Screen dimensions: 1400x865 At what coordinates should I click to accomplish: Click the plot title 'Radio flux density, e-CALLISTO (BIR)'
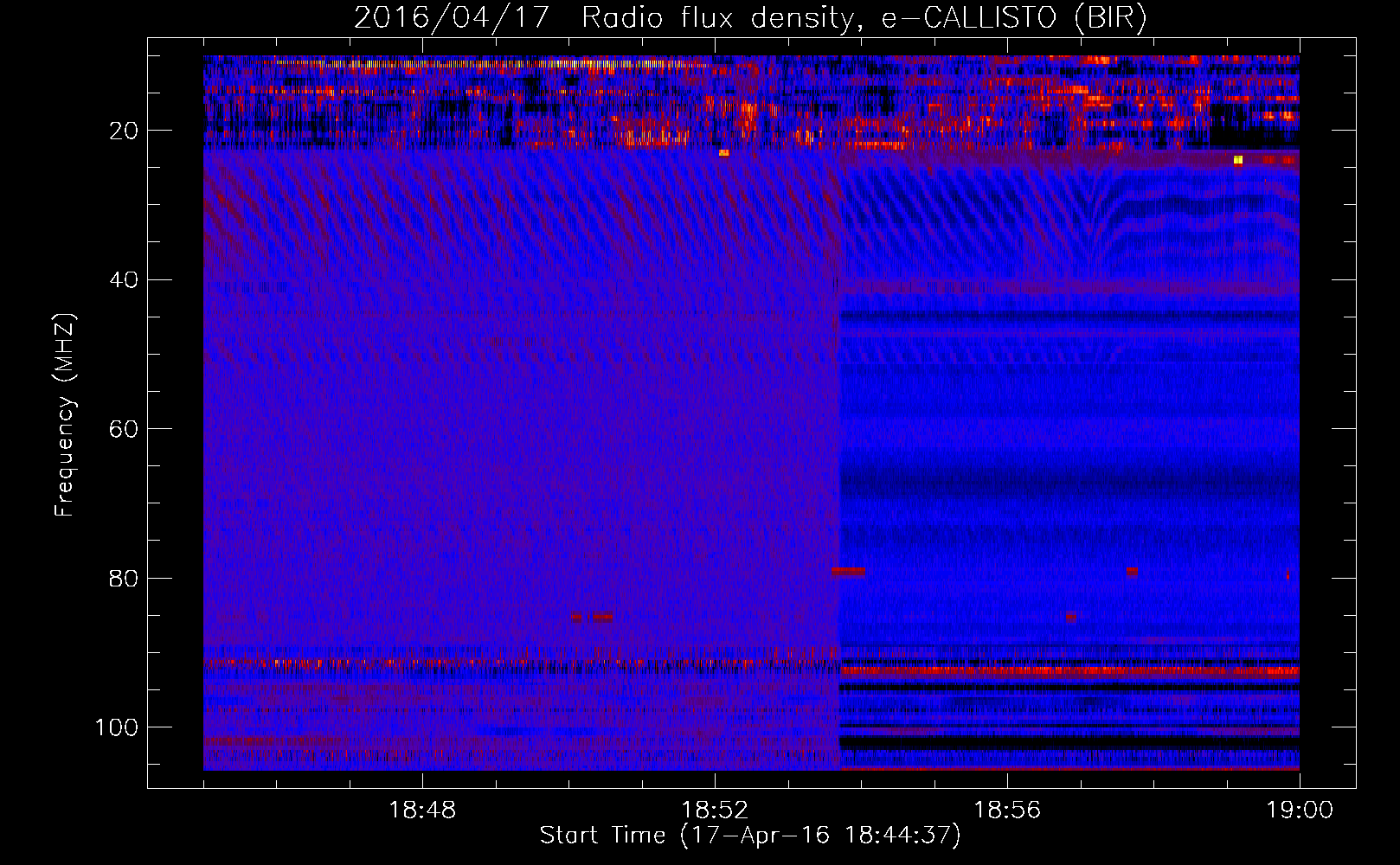click(864, 17)
